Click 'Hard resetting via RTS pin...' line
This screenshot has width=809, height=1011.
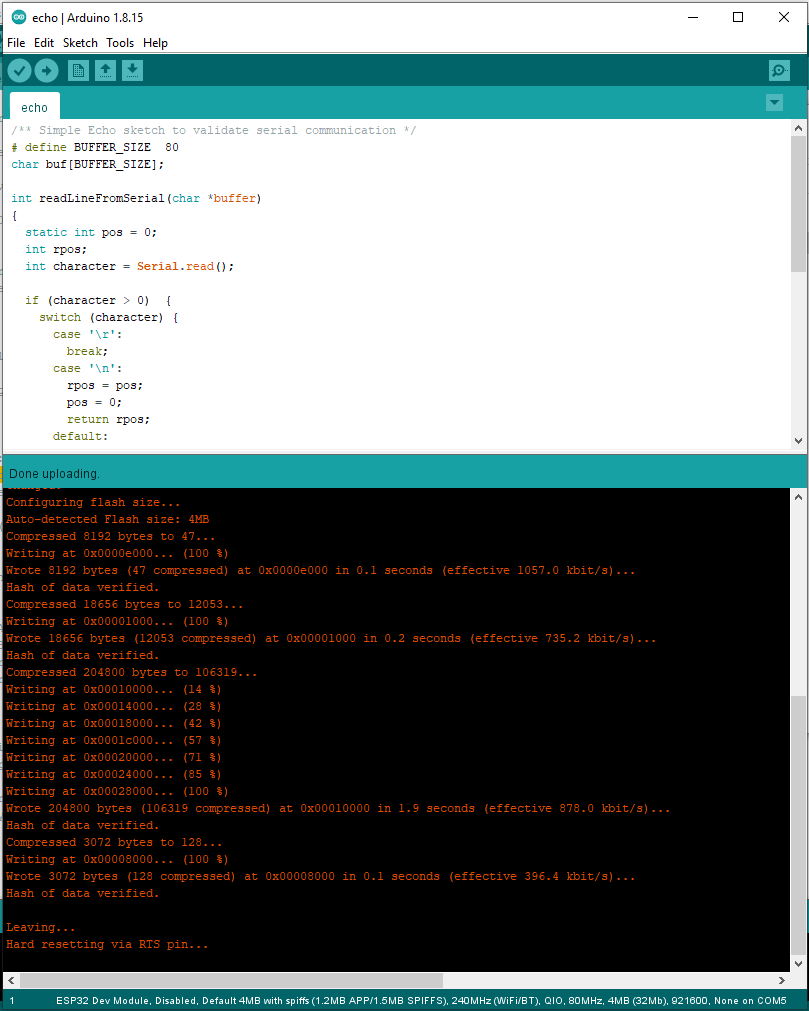[x=107, y=944]
